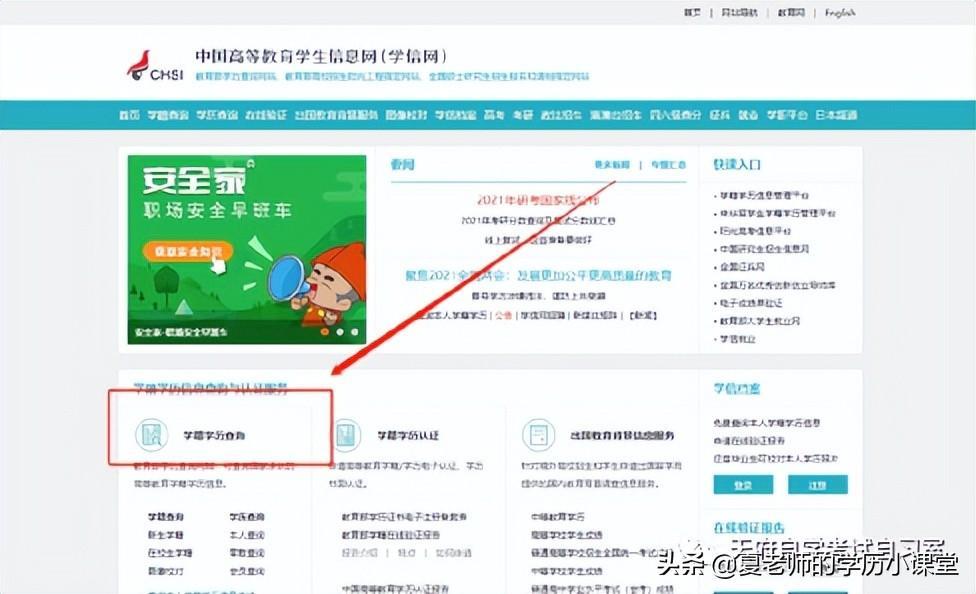Open the red 2021年研考国家线 headline
Screen dimensions: 976x594
point(538,200)
